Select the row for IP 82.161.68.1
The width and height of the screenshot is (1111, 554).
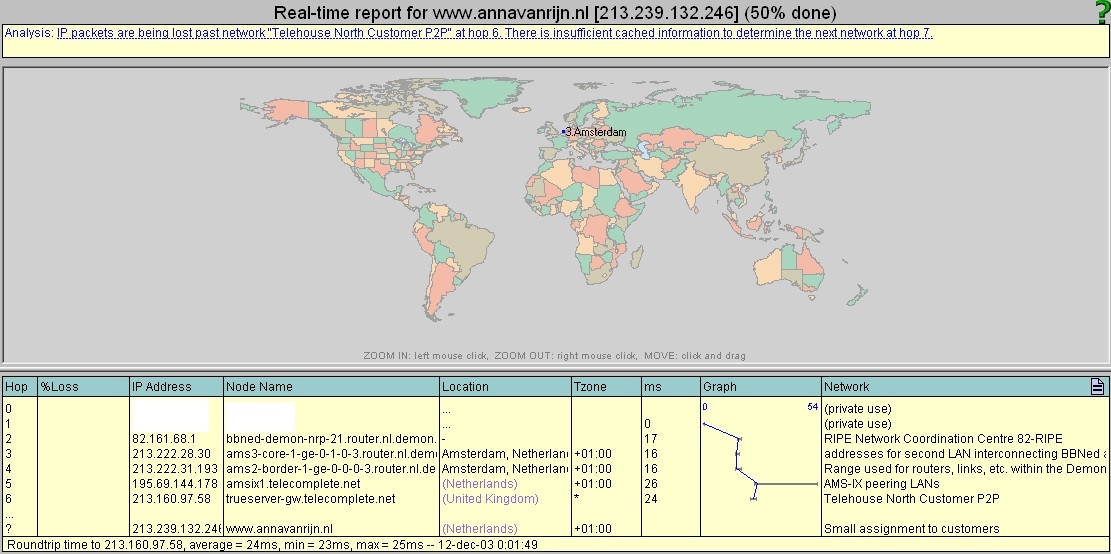[556, 439]
